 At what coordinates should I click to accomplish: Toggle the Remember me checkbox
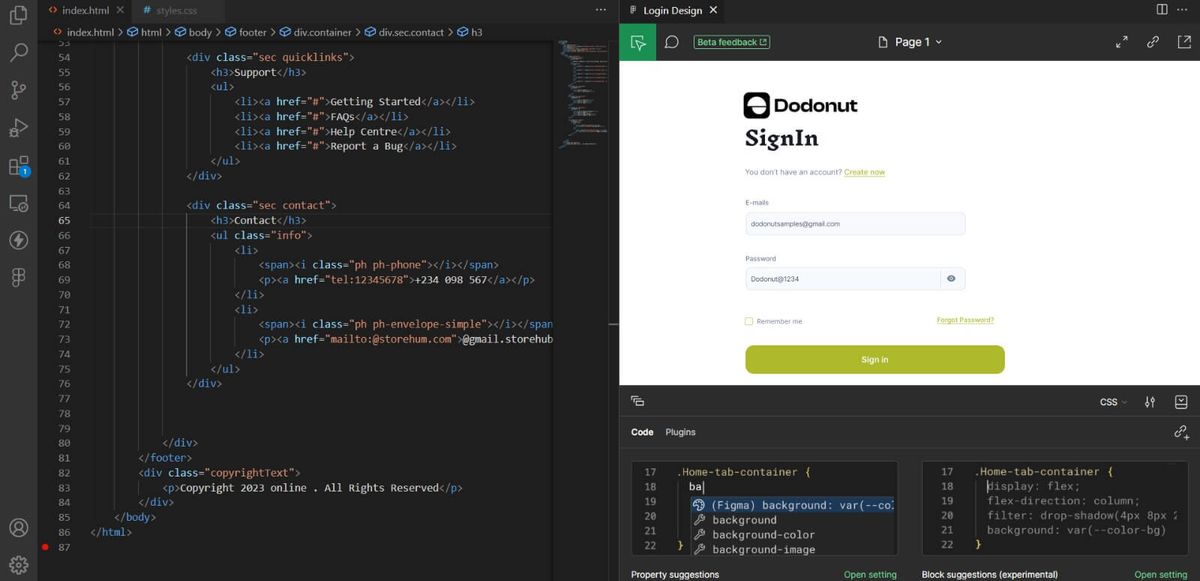coord(749,321)
